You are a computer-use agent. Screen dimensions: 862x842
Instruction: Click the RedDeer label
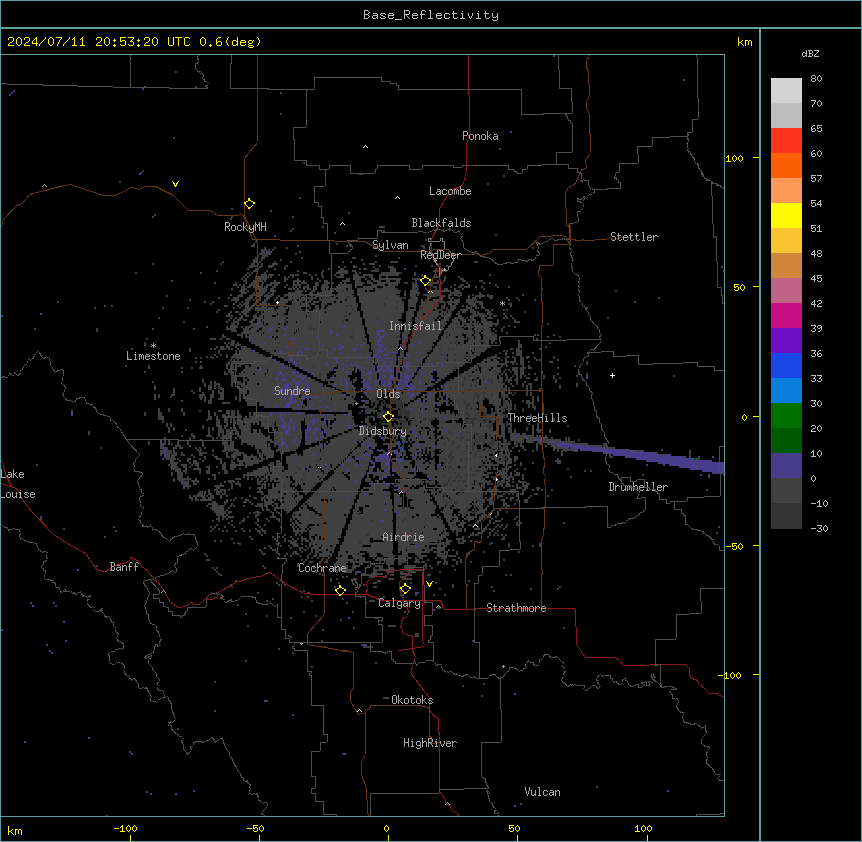pyautogui.click(x=440, y=255)
